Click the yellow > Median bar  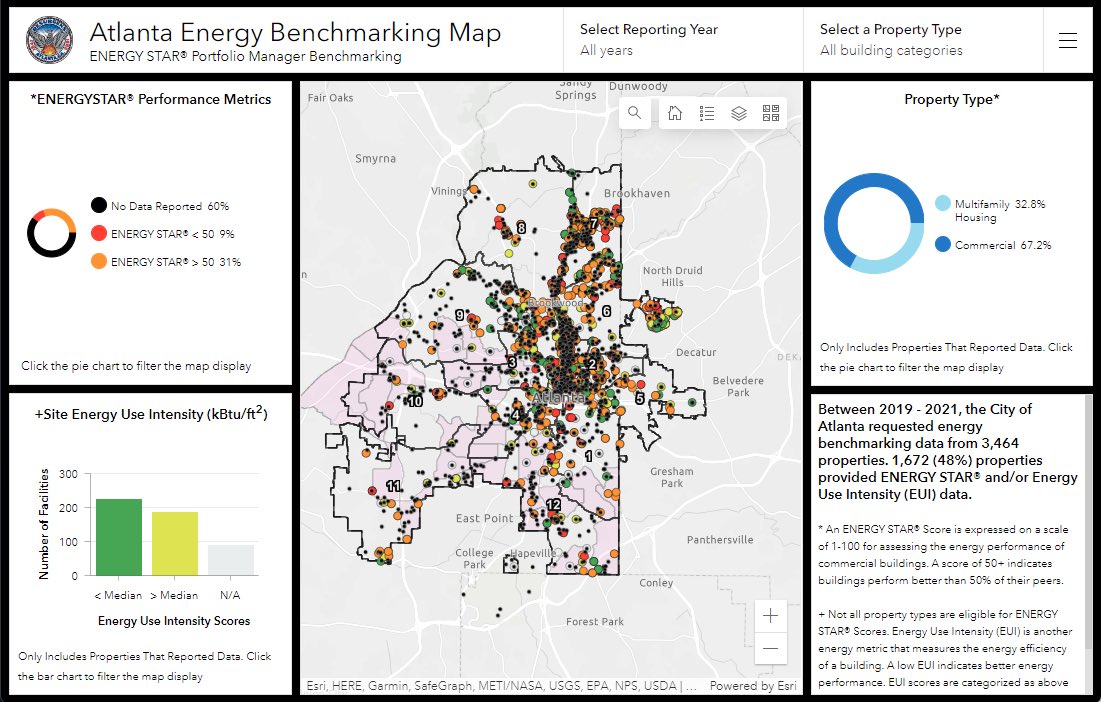[175, 544]
